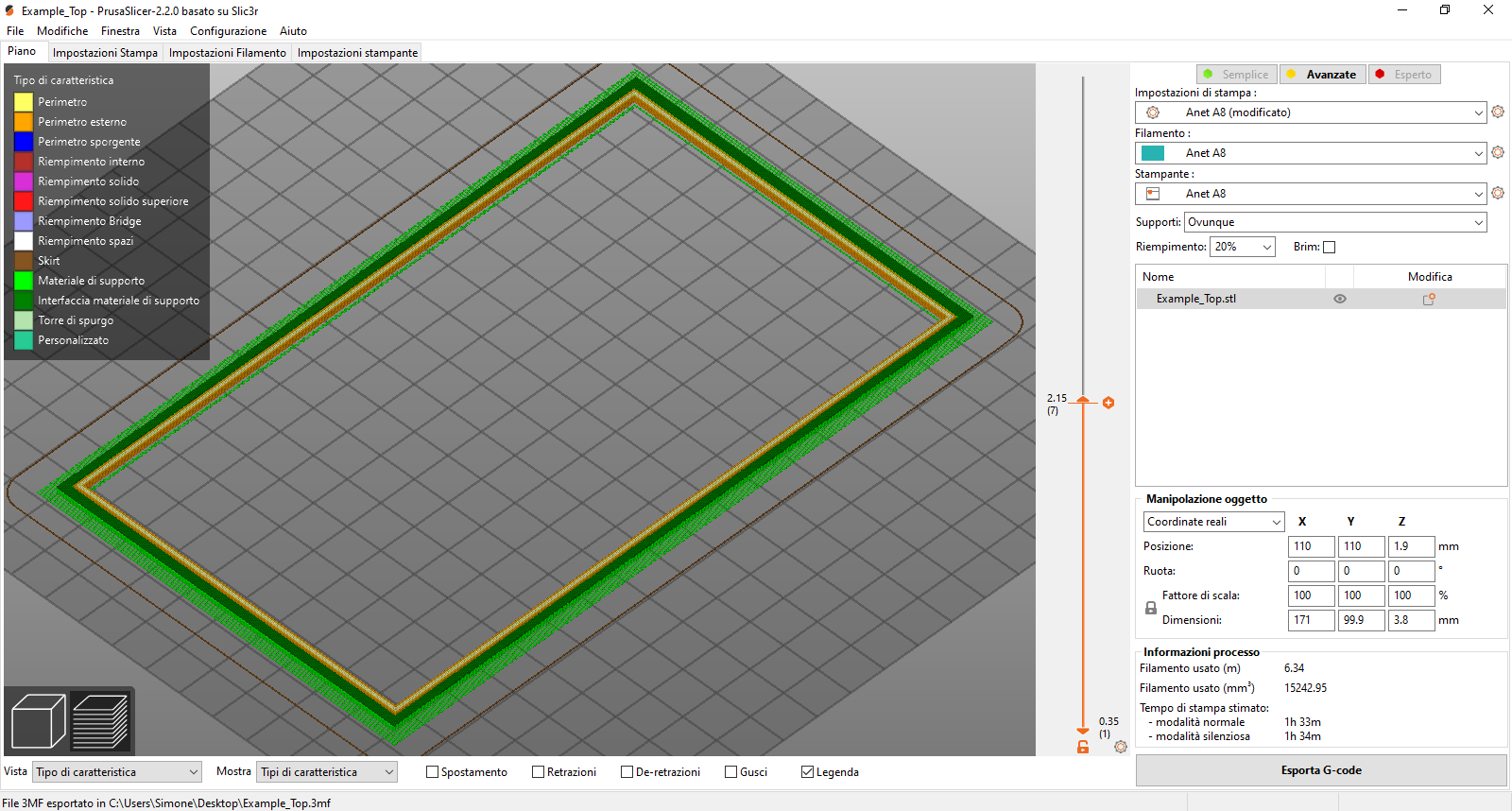Click the X position field showing 110
Viewport: 1512px width, 811px height.
coord(1311,546)
